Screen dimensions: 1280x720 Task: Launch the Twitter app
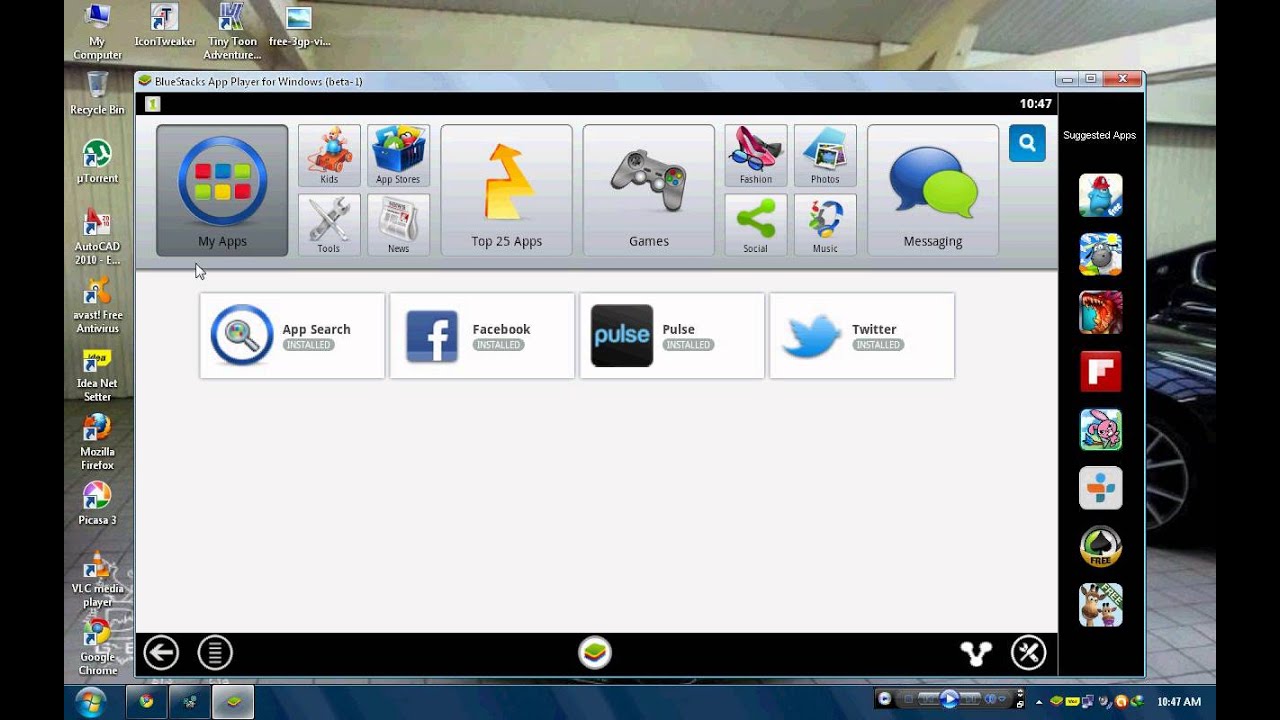tap(862, 335)
